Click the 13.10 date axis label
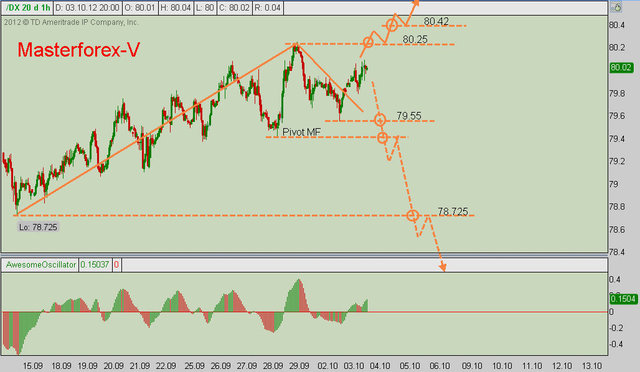Image resolution: width=640 pixels, height=372 pixels. click(592, 366)
